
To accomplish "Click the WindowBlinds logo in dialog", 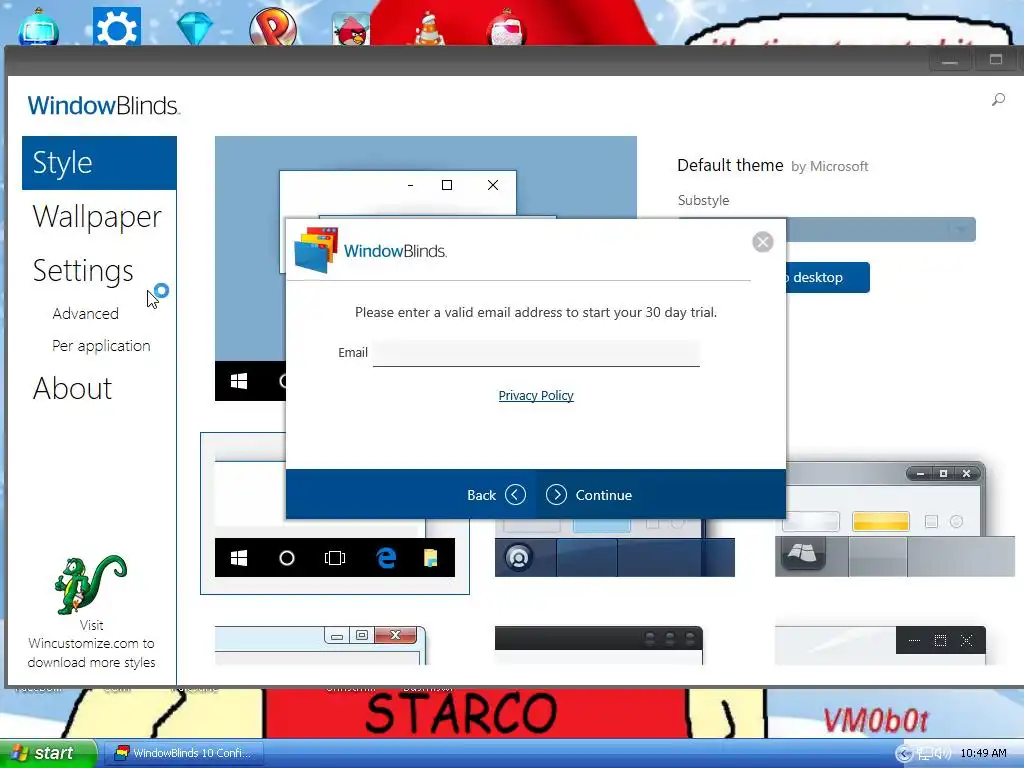I will [x=371, y=251].
